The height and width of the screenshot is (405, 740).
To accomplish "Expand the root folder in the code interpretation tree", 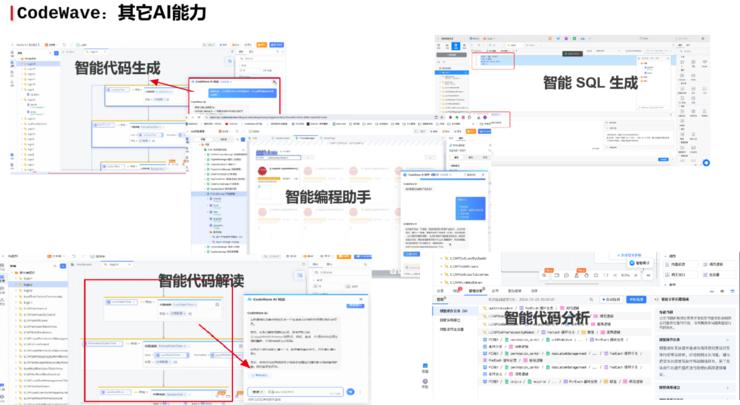I will click(13, 272).
